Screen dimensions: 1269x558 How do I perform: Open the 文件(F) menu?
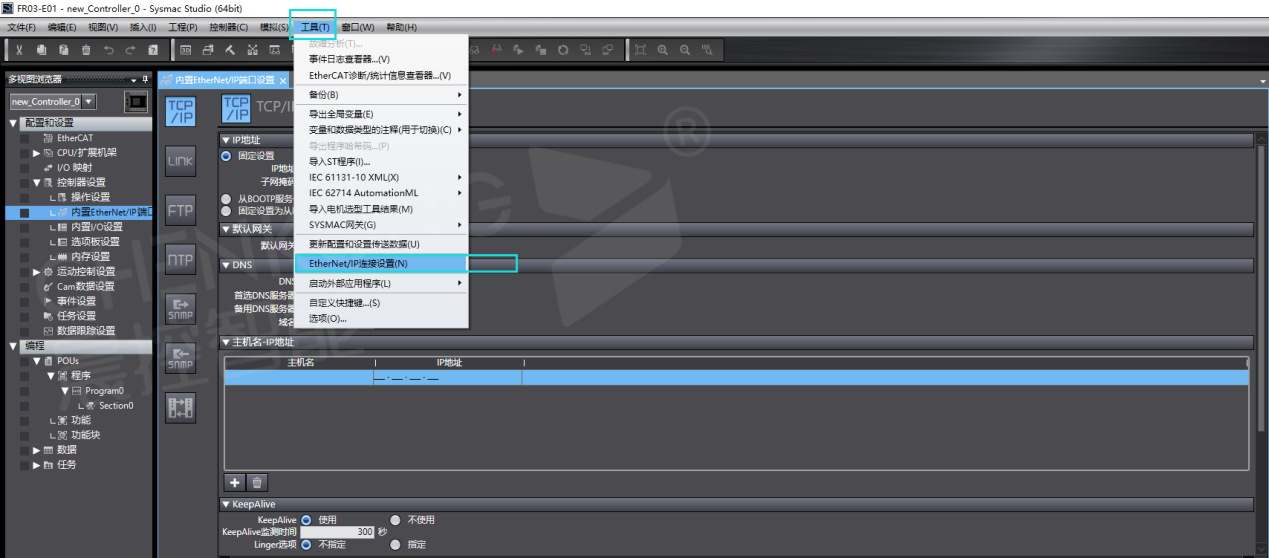[21, 27]
